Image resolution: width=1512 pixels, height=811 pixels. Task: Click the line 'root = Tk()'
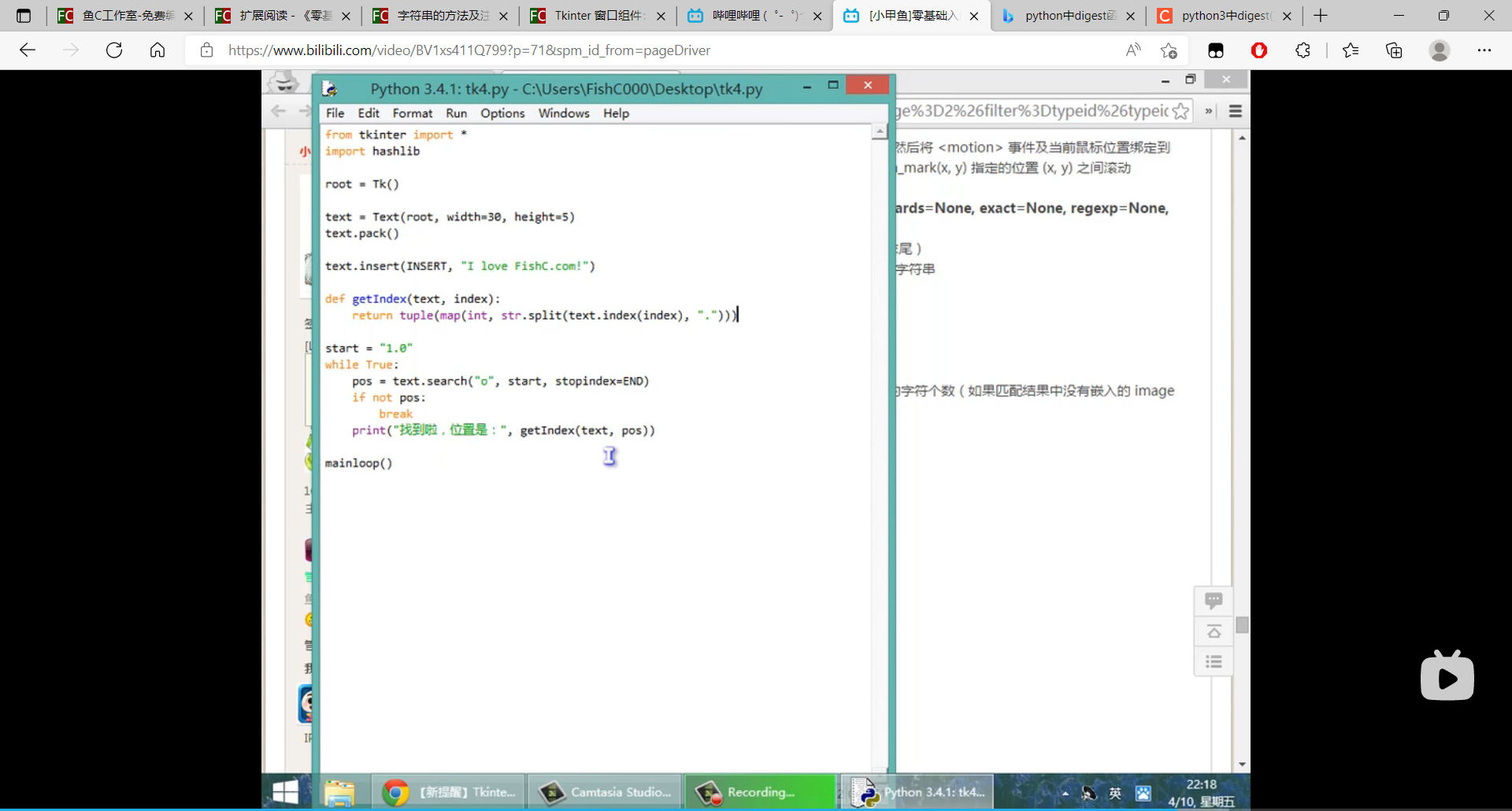(362, 184)
